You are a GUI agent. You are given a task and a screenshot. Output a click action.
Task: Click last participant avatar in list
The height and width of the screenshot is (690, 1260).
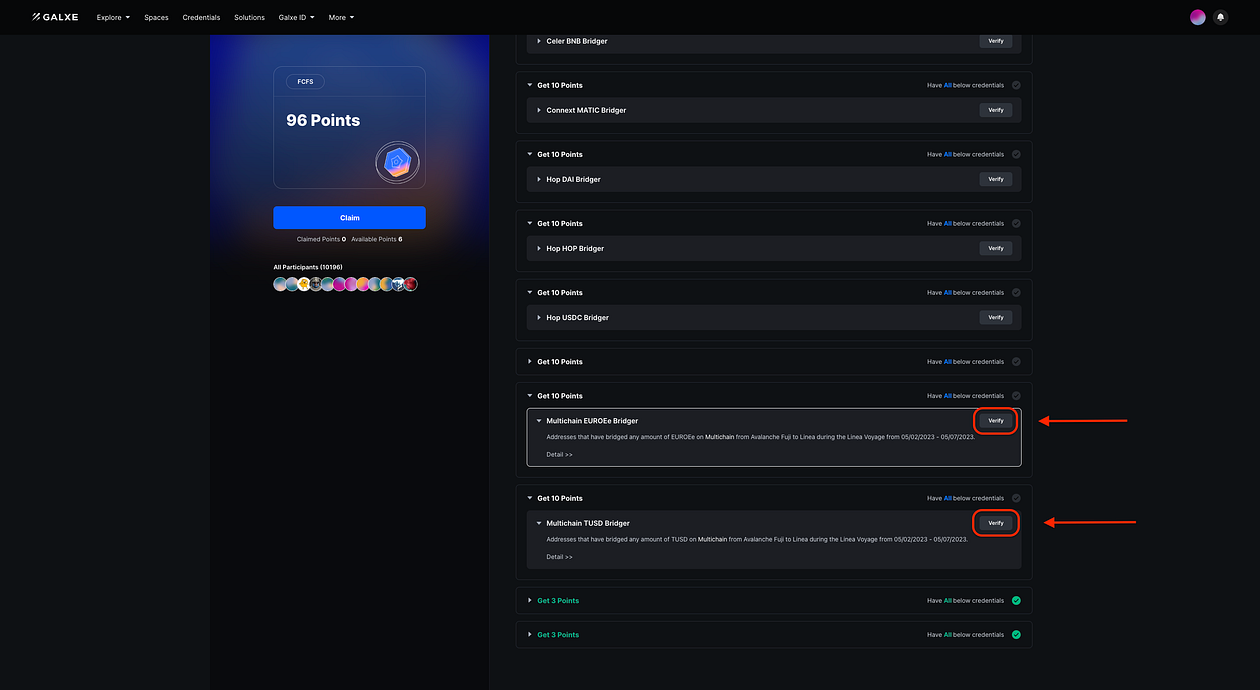[410, 284]
